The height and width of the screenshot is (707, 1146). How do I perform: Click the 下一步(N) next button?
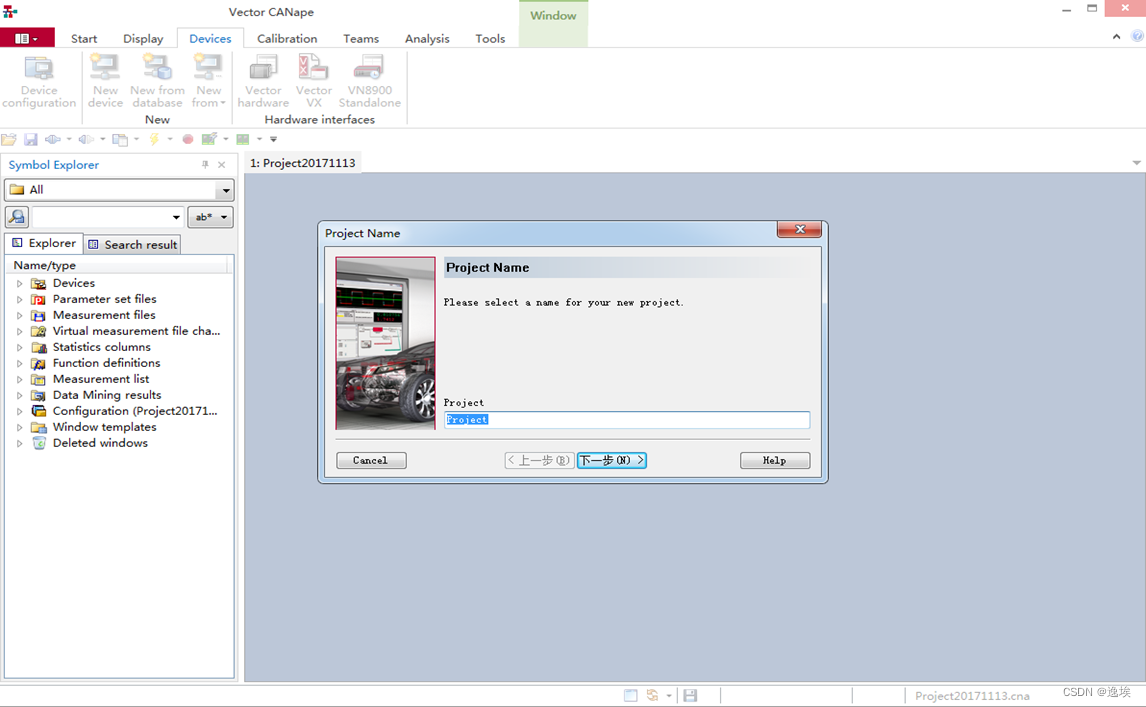point(612,461)
